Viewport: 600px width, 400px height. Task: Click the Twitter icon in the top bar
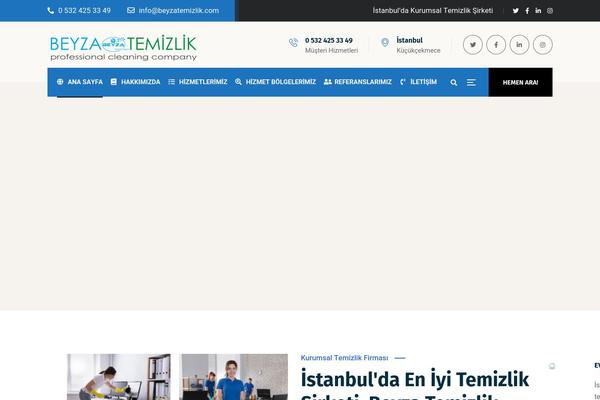tap(515, 11)
